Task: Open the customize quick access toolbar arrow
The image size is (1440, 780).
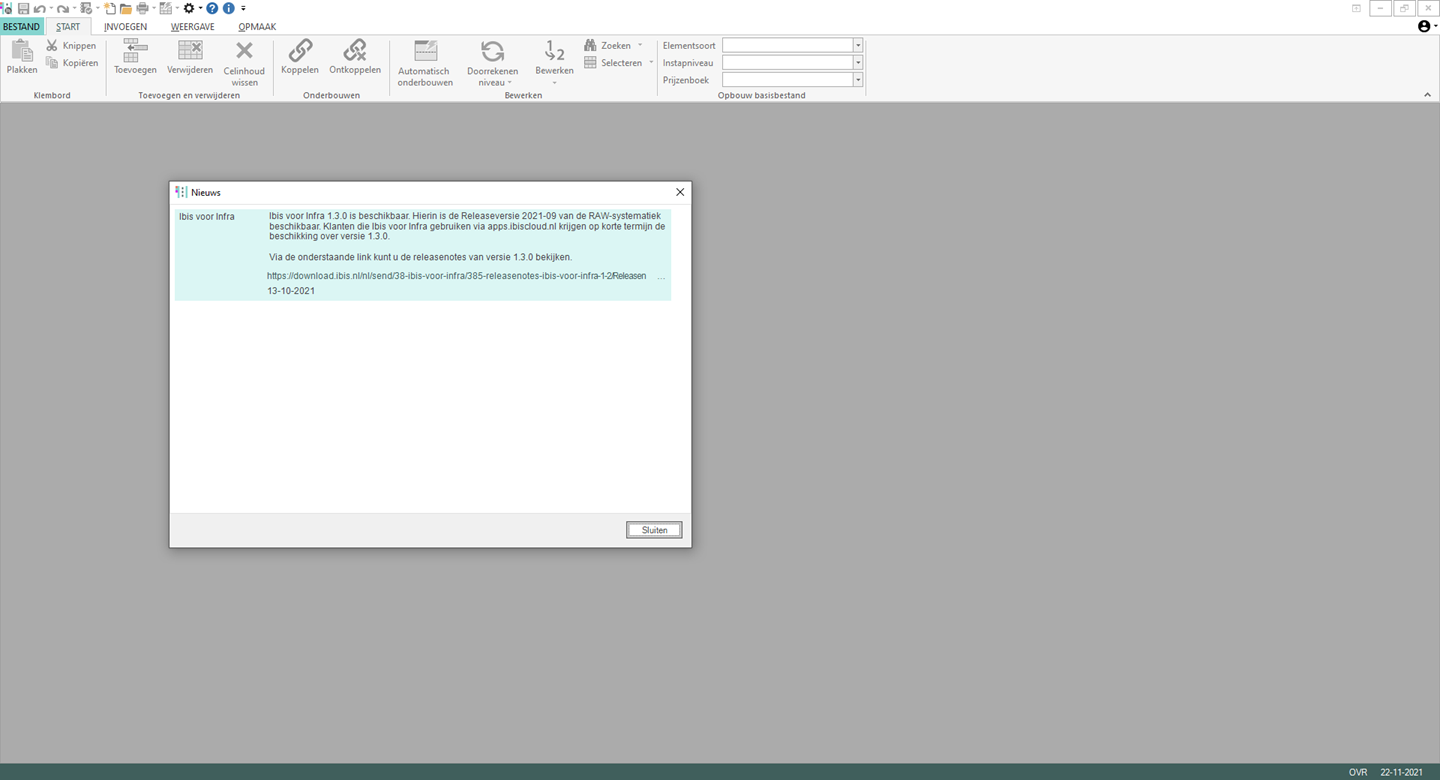Action: [243, 8]
